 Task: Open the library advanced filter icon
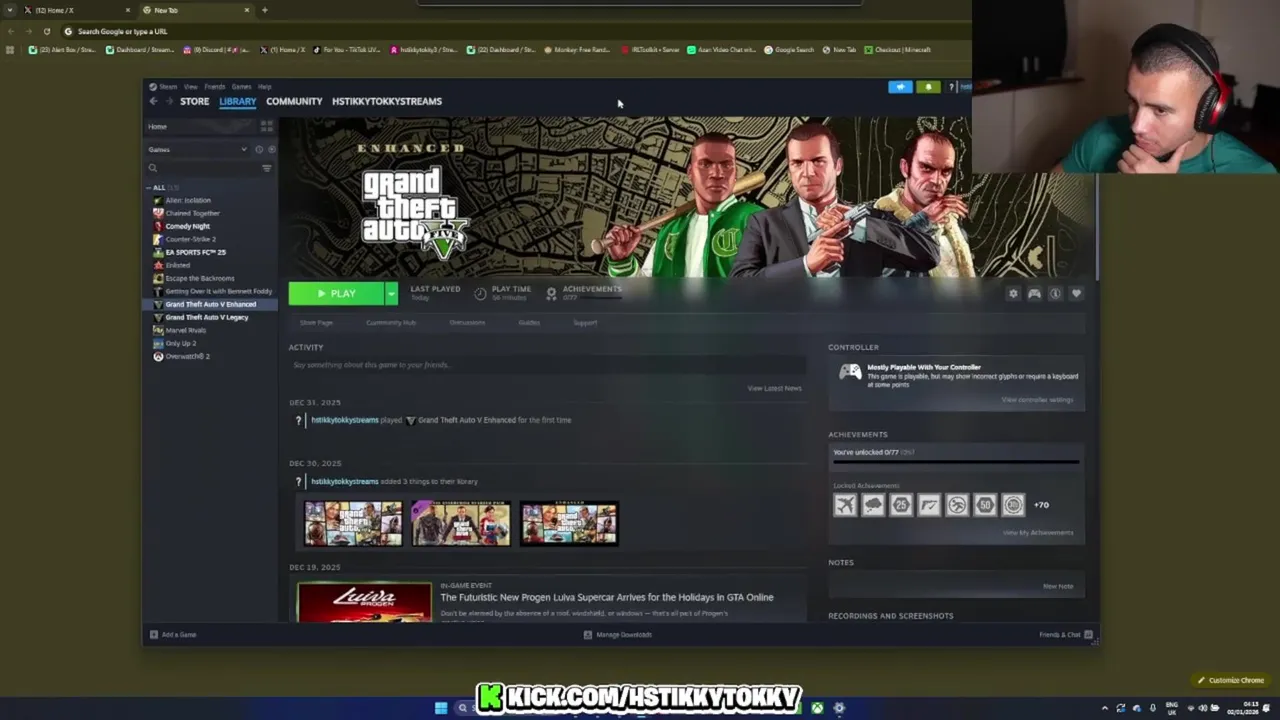(x=267, y=168)
